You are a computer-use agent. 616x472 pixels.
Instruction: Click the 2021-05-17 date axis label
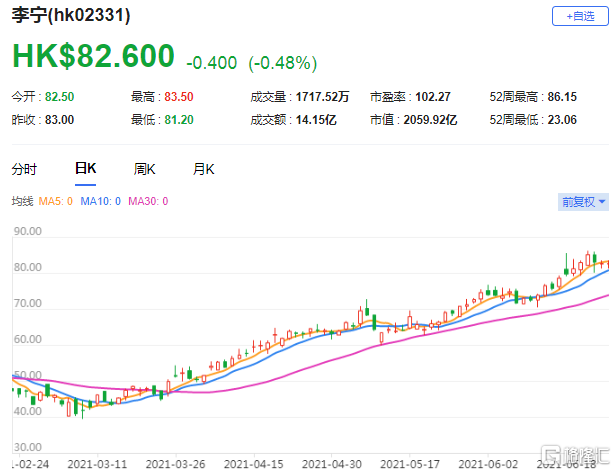pos(410,464)
